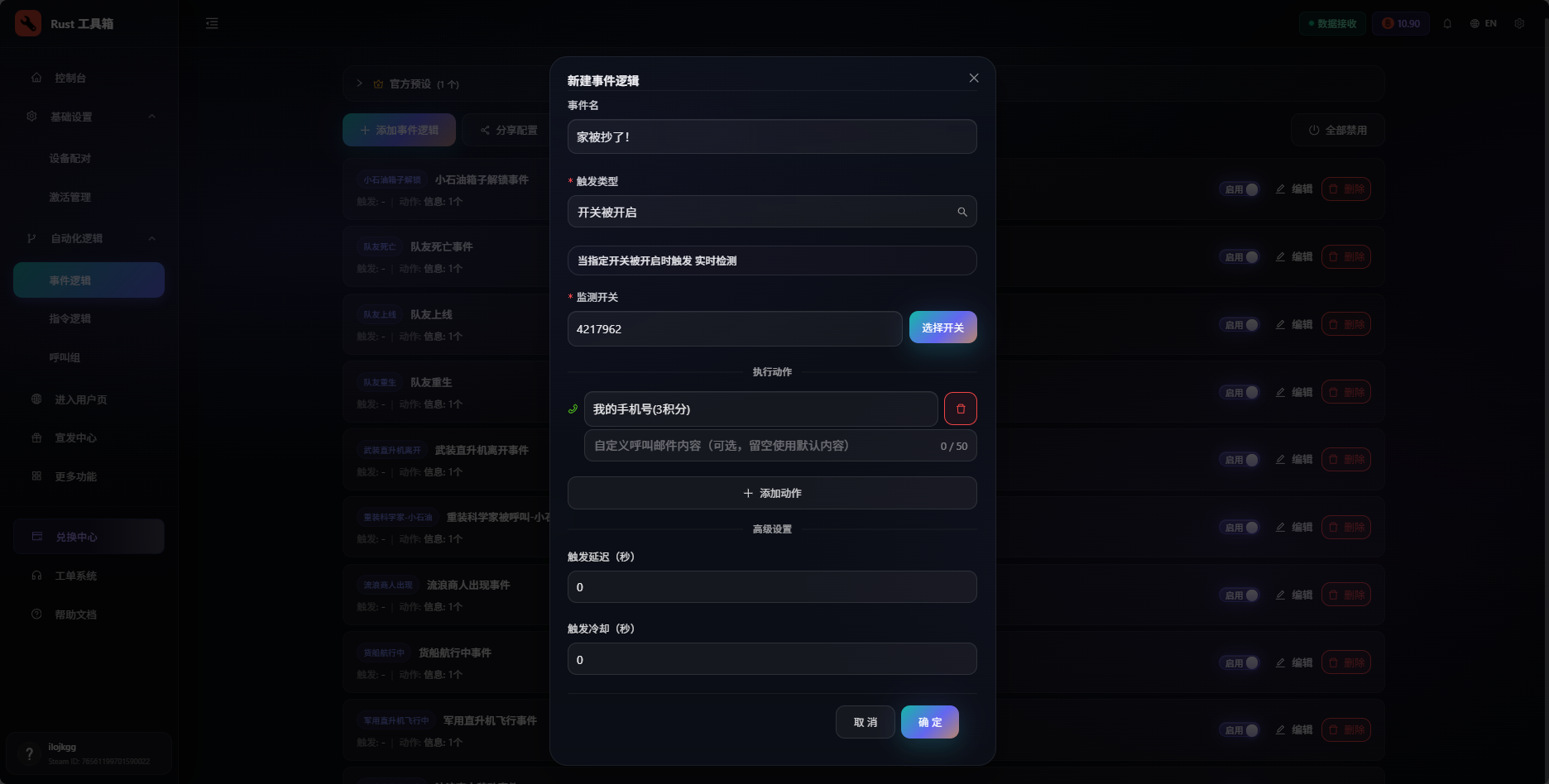
Task: Cancel the dialog with 取消
Action: tap(866, 722)
